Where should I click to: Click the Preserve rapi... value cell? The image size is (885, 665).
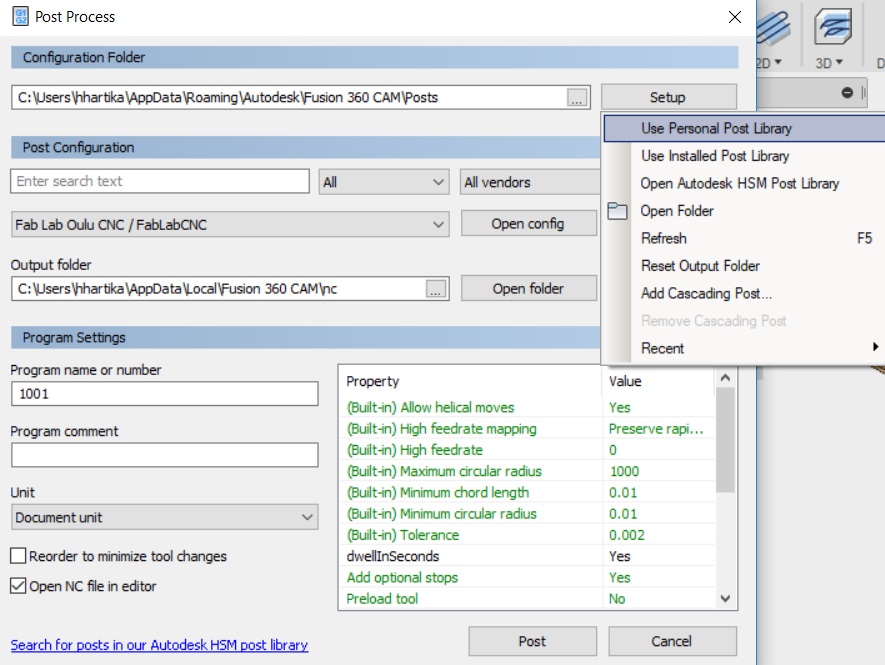point(658,429)
